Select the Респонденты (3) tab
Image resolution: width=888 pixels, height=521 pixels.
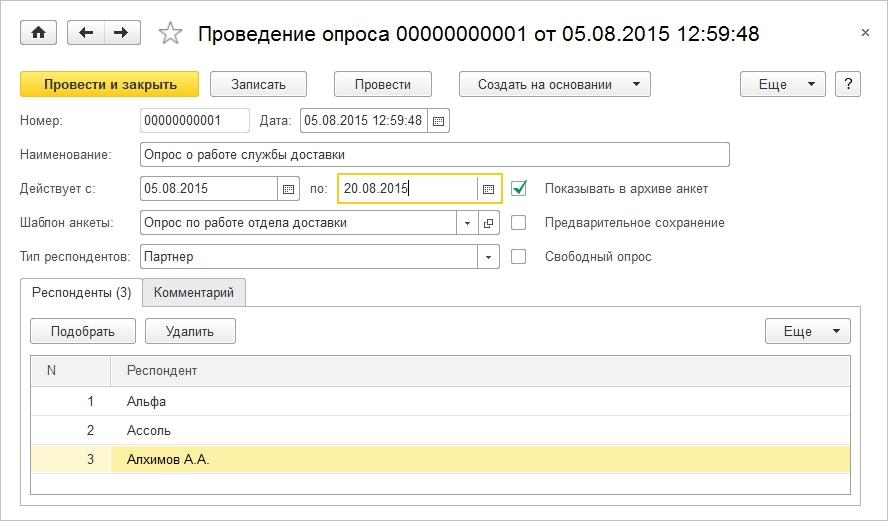coord(82,292)
